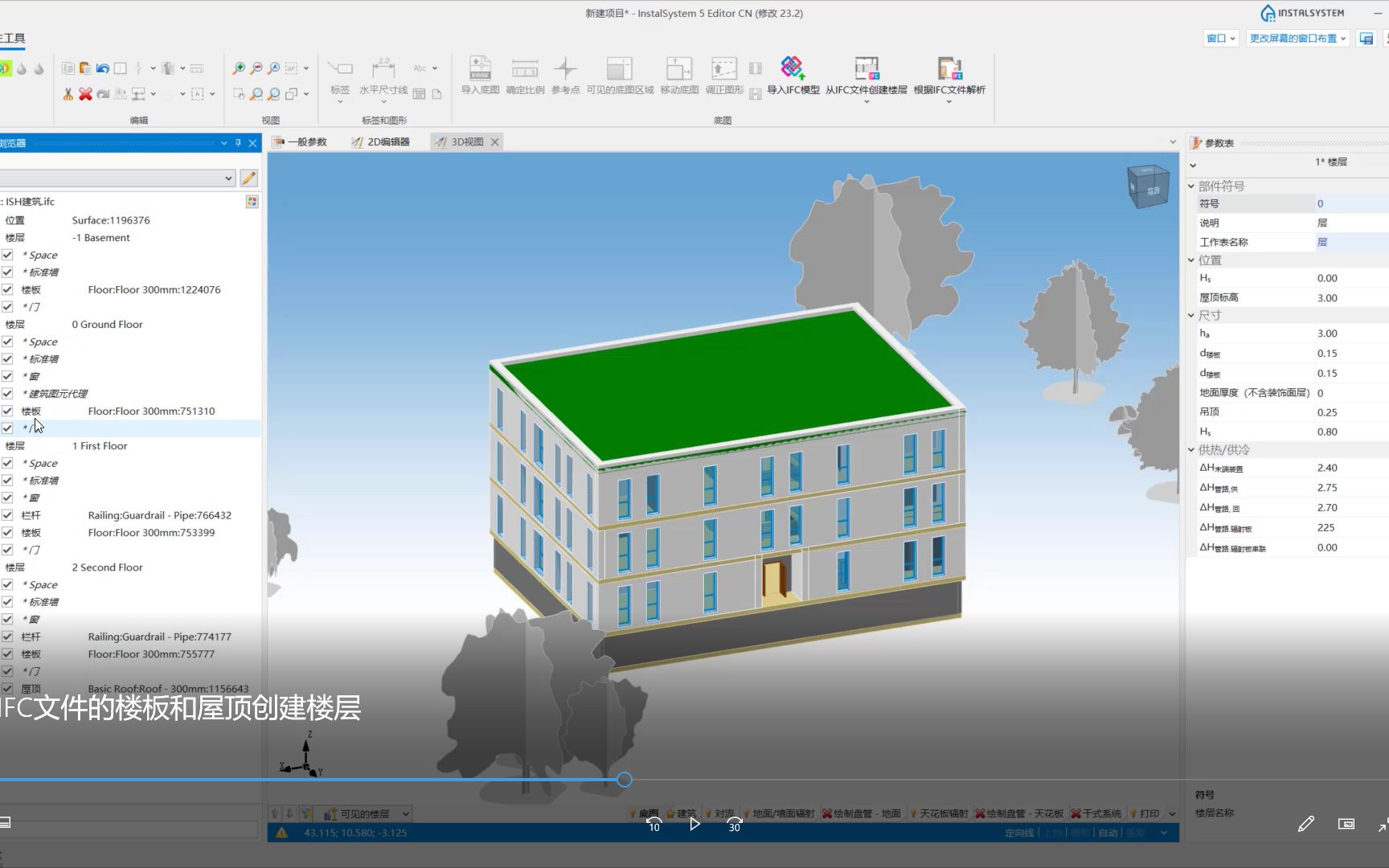
Task: Click the Paste clipboard icon
Action: click(x=84, y=68)
